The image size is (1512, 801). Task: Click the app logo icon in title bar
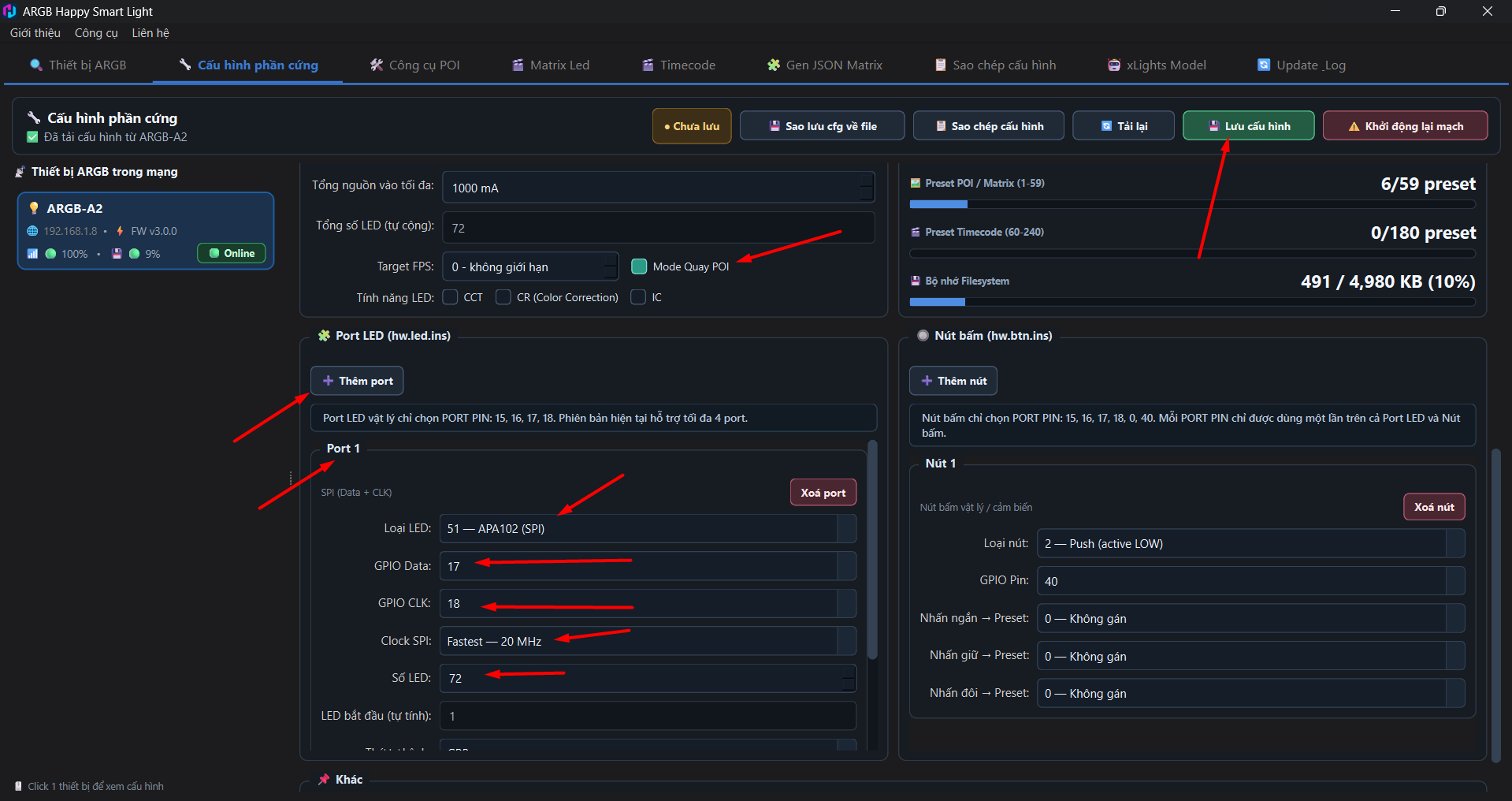(x=9, y=11)
